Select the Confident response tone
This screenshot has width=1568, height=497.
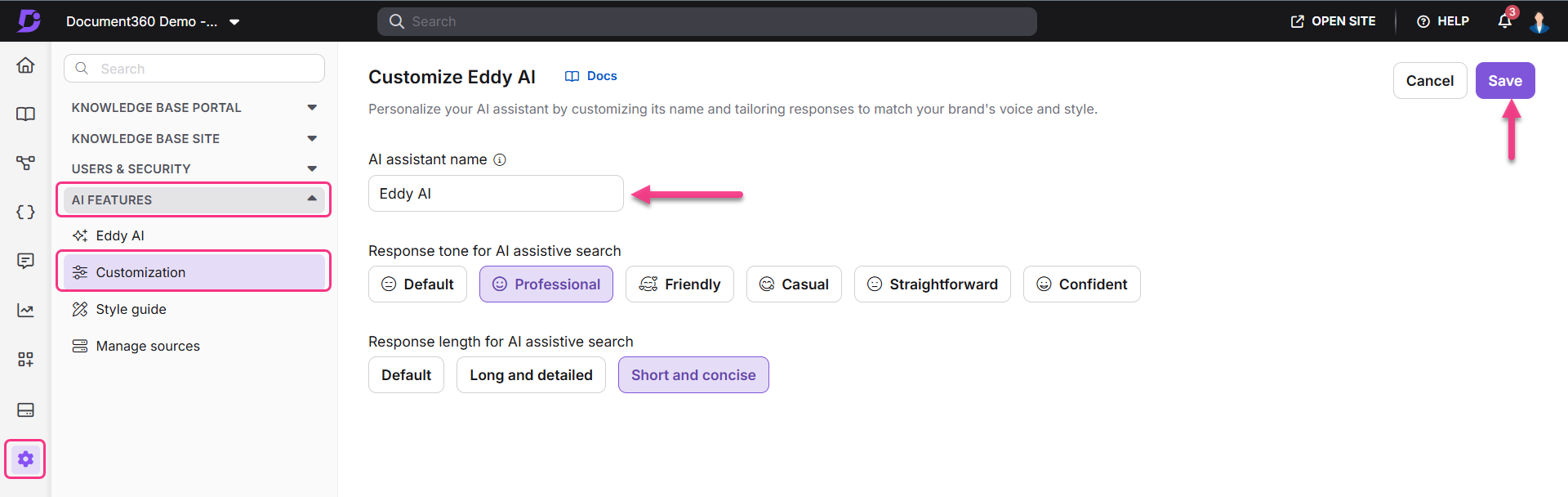1082,284
